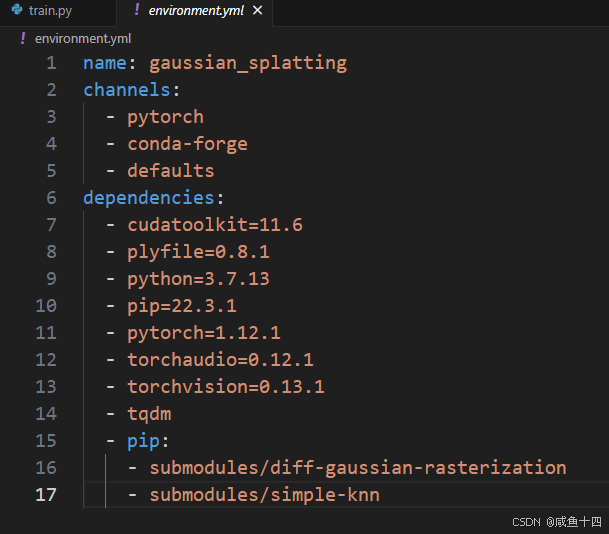Click the submodules/simple-knn path
The height and width of the screenshot is (534, 609).
coord(264,495)
